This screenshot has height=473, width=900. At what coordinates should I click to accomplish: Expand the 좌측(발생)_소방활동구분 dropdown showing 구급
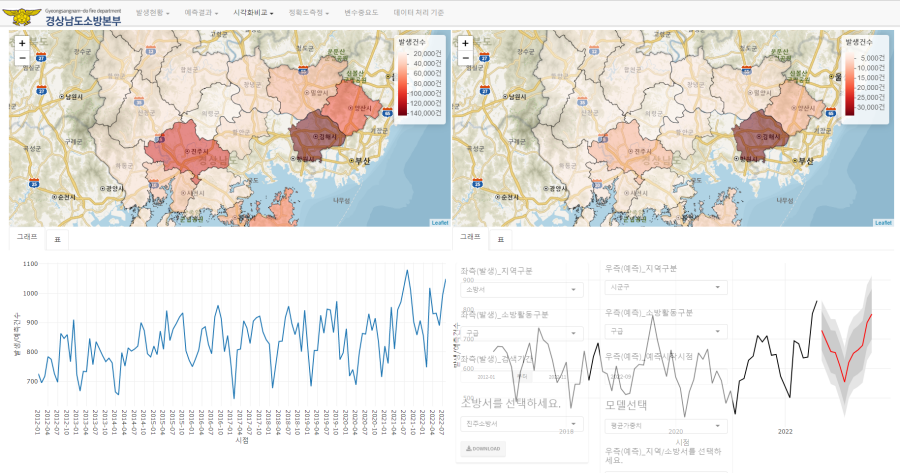pyautogui.click(x=522, y=334)
